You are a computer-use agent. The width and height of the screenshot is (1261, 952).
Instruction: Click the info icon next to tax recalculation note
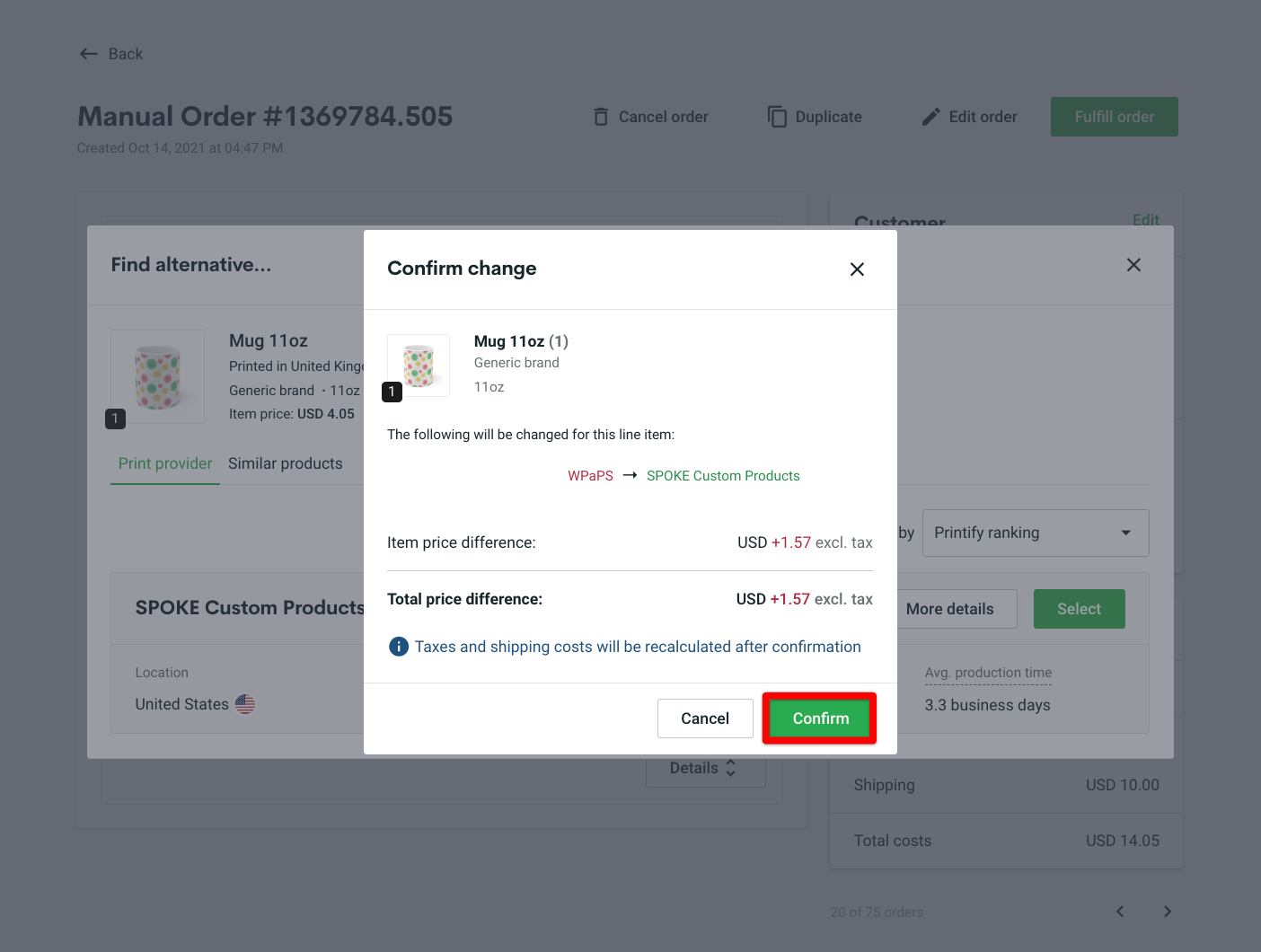coord(398,646)
